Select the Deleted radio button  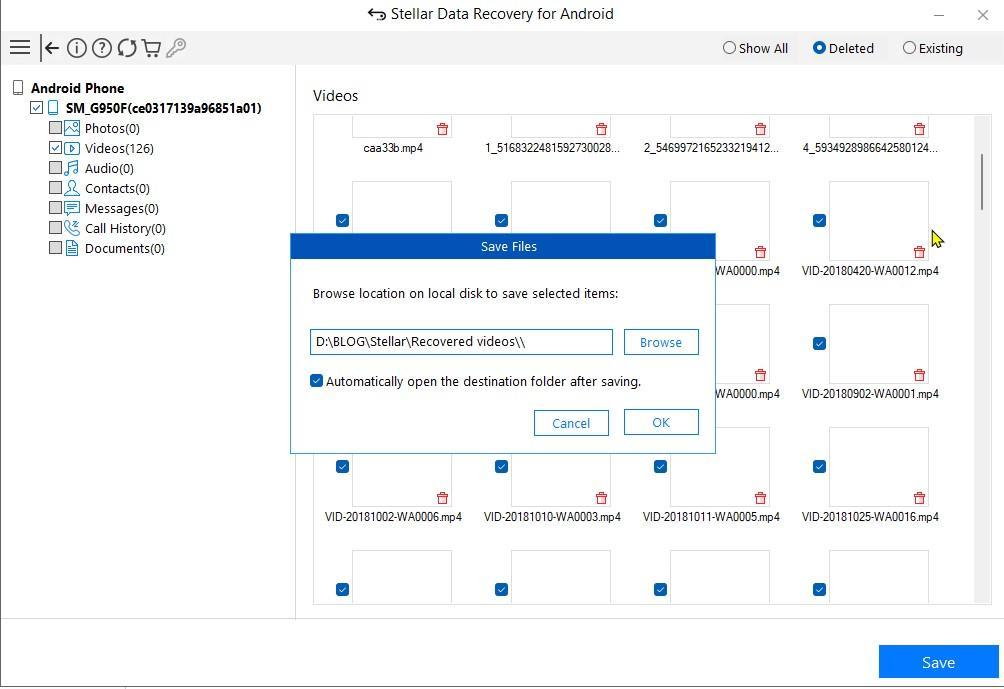pyautogui.click(x=819, y=48)
